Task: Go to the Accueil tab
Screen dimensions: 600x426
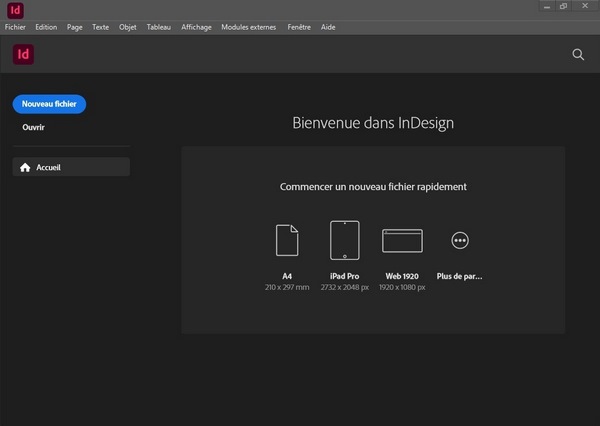Action: pos(71,167)
